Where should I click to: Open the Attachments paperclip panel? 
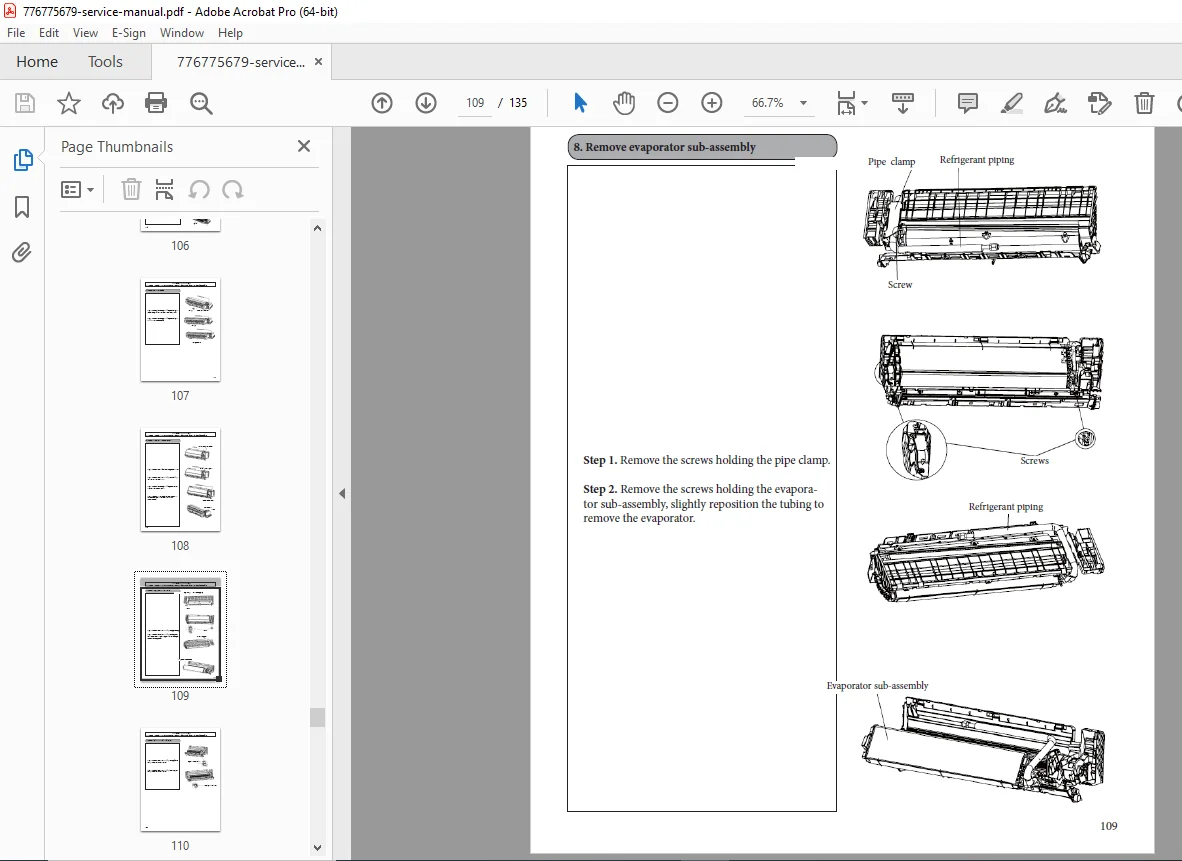22,252
